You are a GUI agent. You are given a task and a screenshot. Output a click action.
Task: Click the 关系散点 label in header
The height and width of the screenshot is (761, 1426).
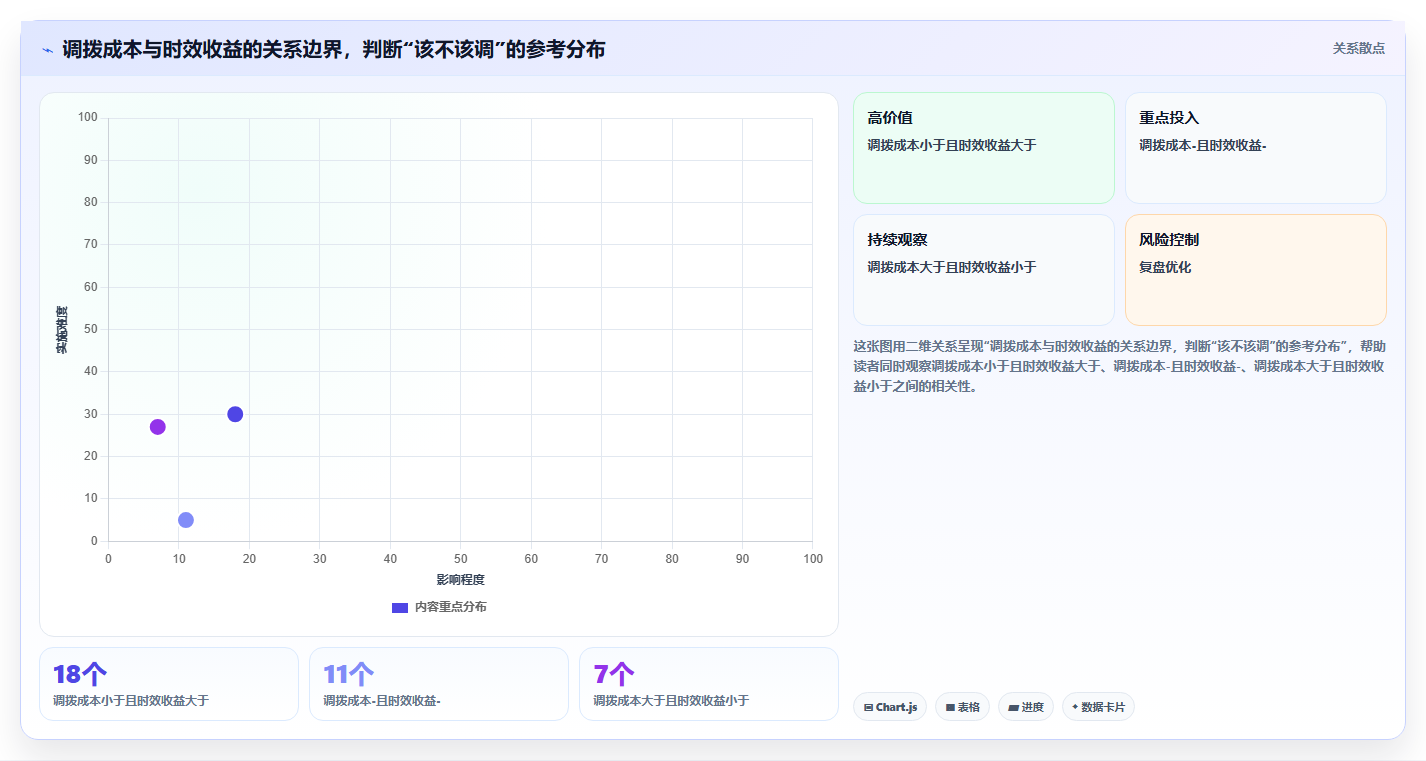(x=1358, y=48)
